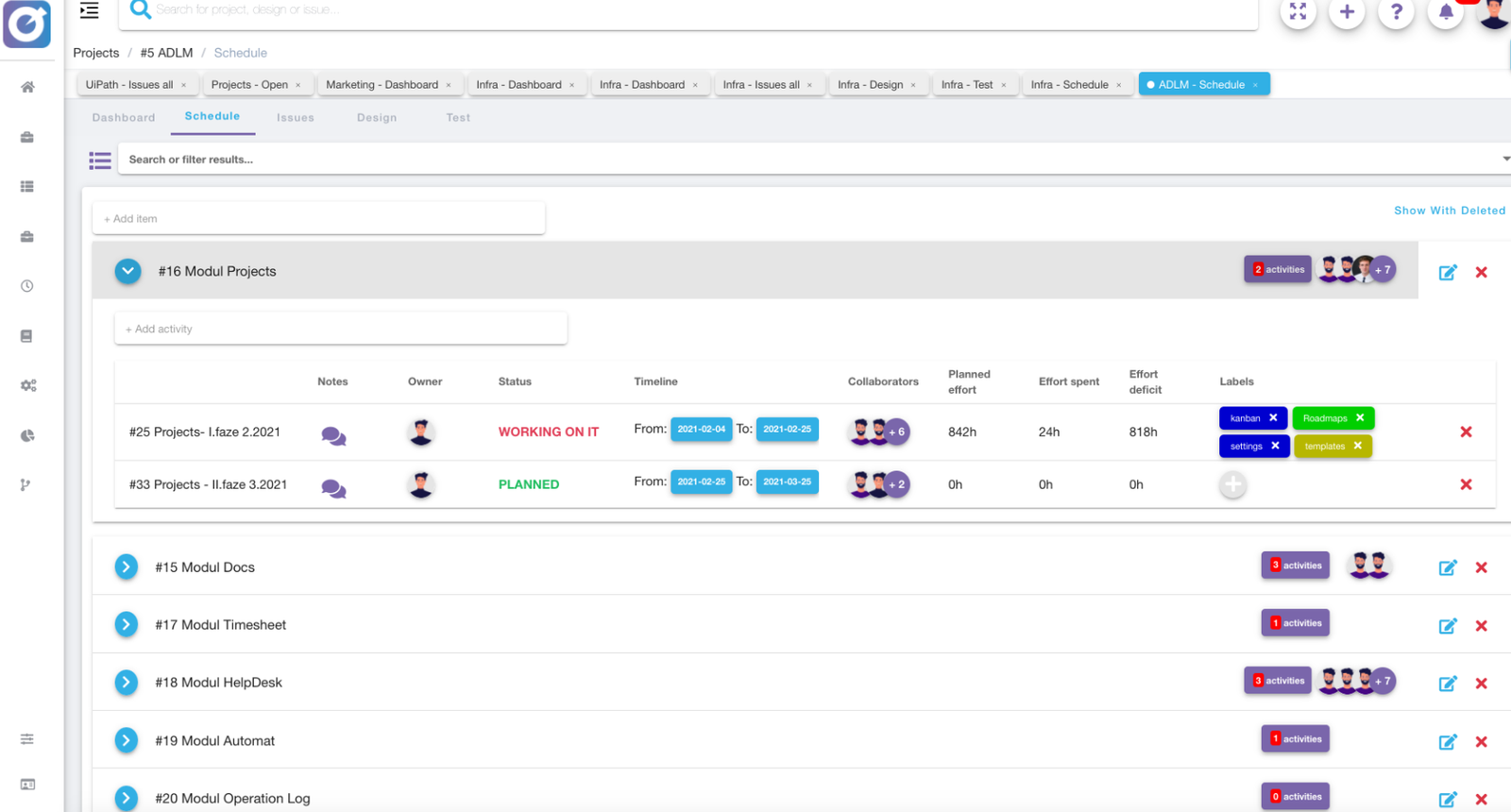Edit the #15 Modul Docs item
Image resolution: width=1511 pixels, height=812 pixels.
click(x=1447, y=567)
